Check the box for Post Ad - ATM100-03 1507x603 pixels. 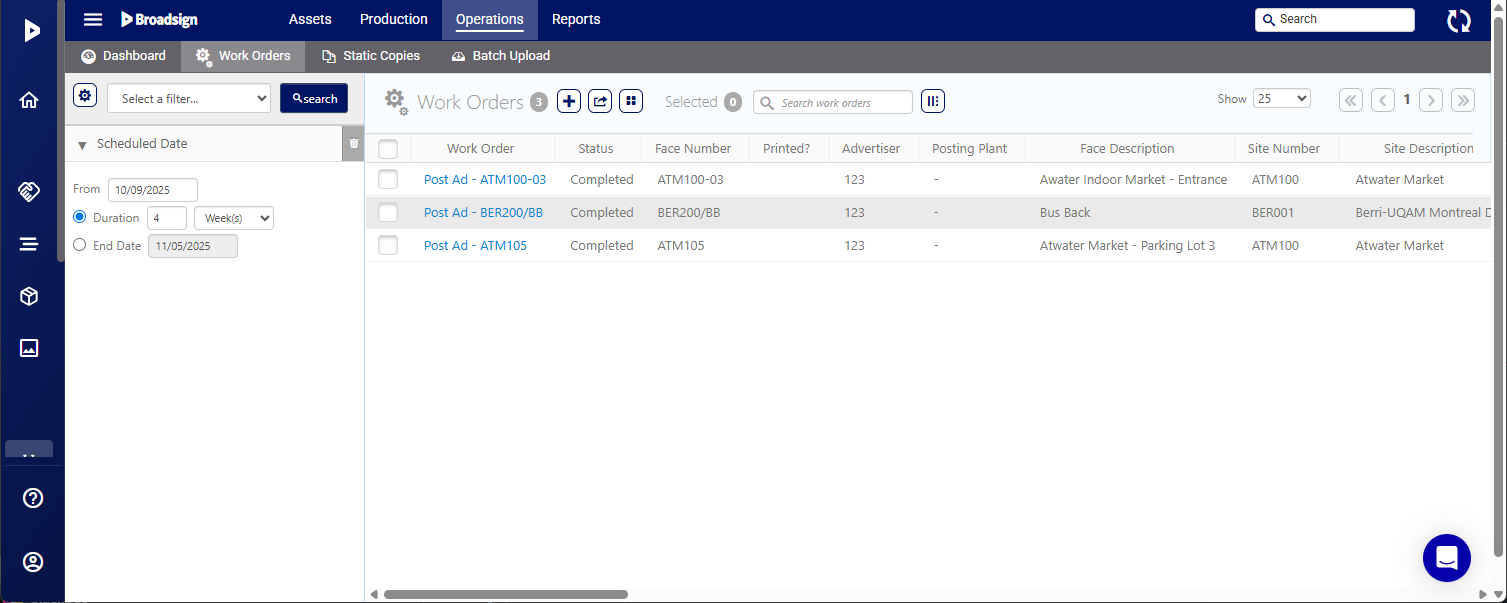[x=388, y=180]
